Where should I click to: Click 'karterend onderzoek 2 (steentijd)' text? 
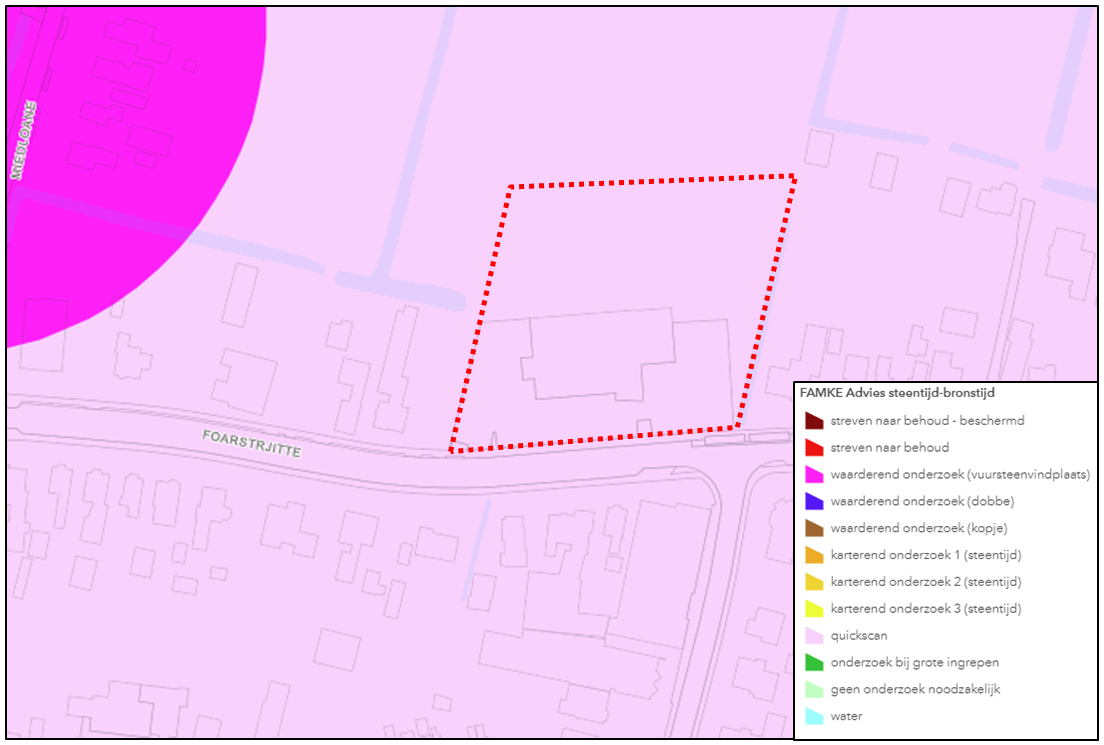[x=926, y=582]
